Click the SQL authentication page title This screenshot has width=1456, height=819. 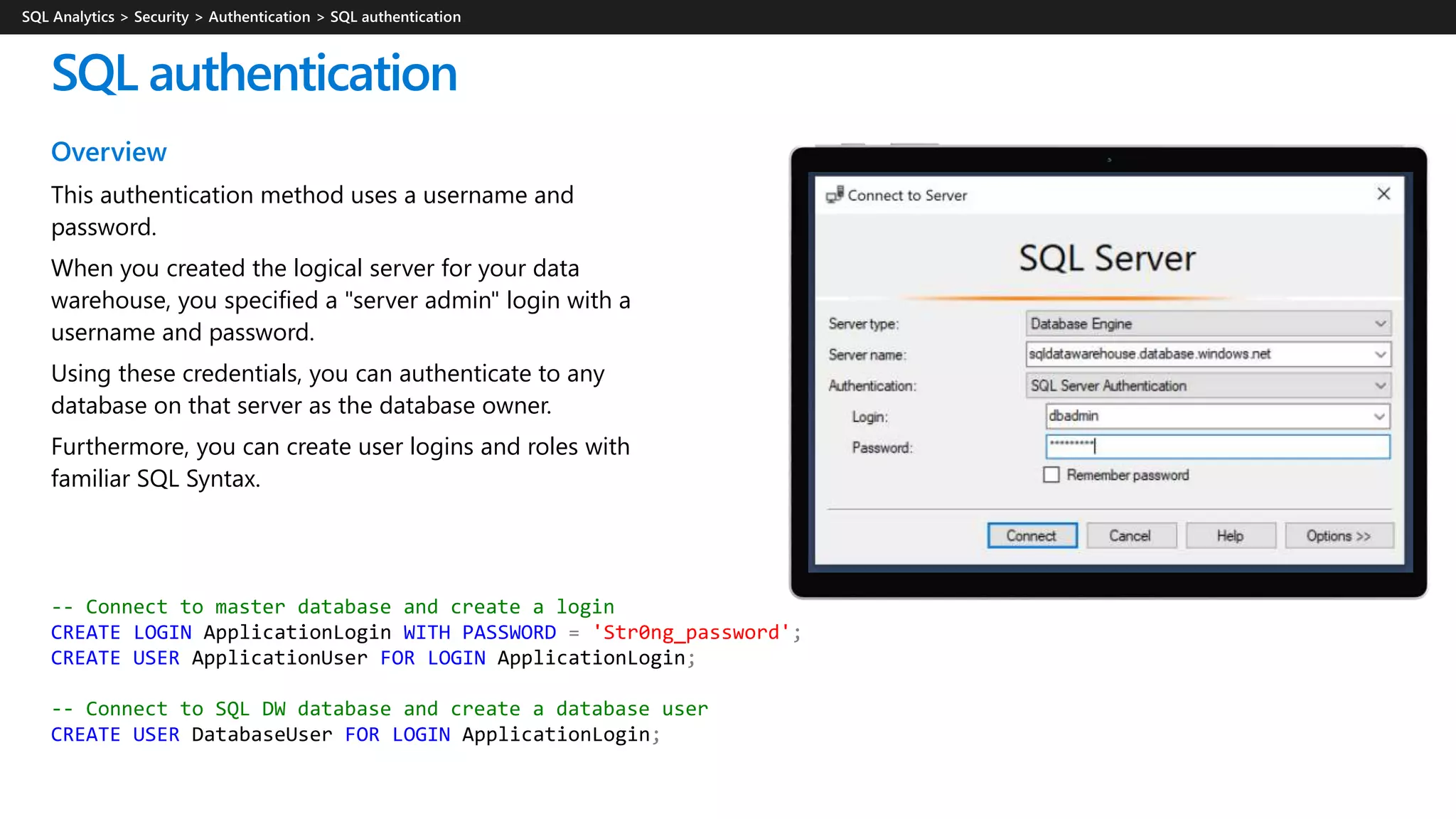(254, 73)
